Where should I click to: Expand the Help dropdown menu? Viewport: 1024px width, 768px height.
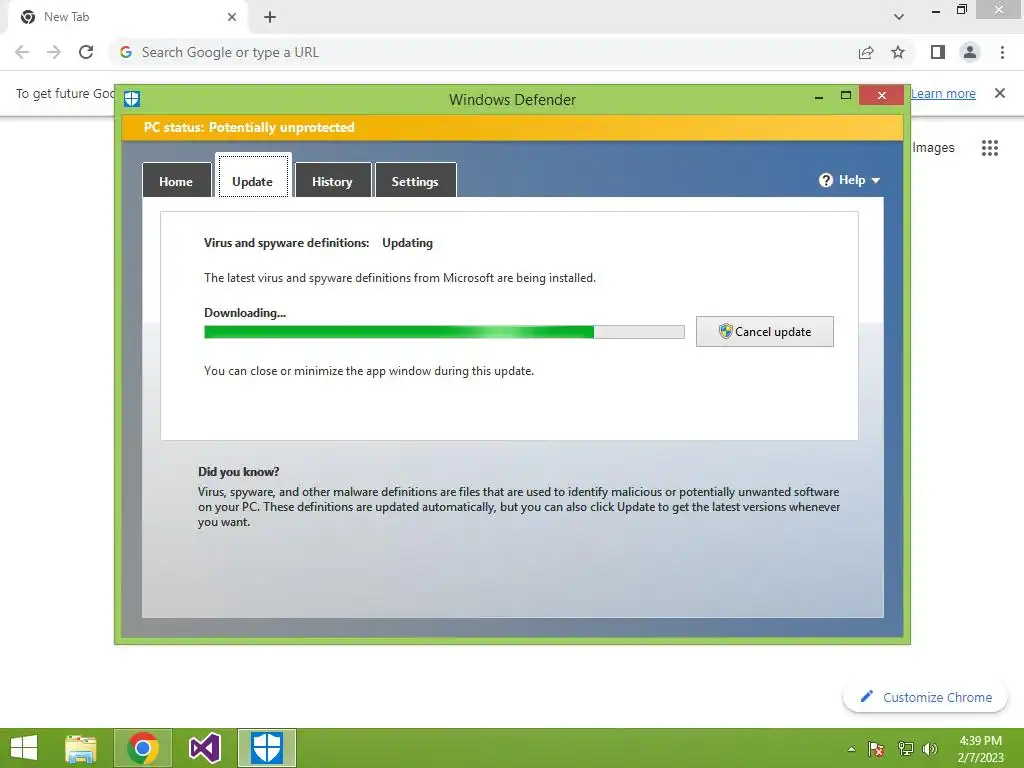[850, 180]
